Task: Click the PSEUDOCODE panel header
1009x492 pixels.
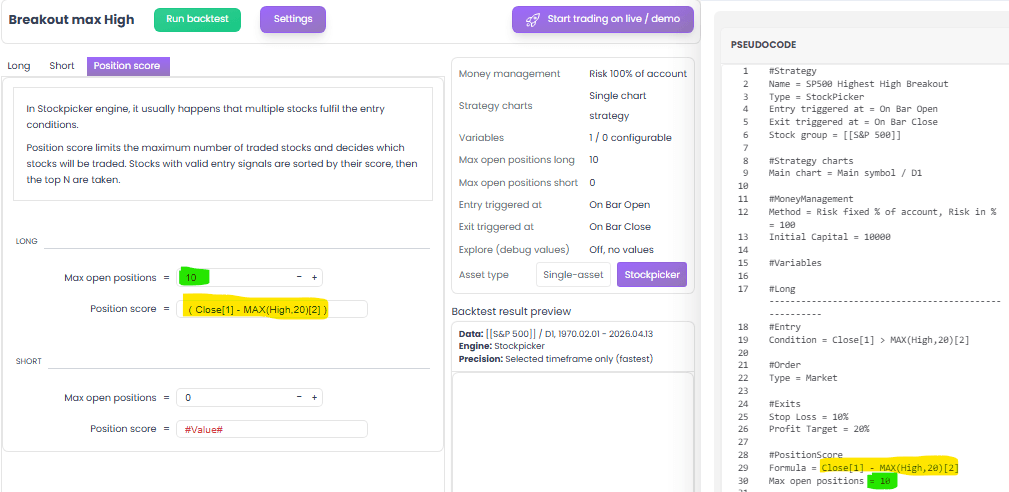Action: (x=763, y=45)
